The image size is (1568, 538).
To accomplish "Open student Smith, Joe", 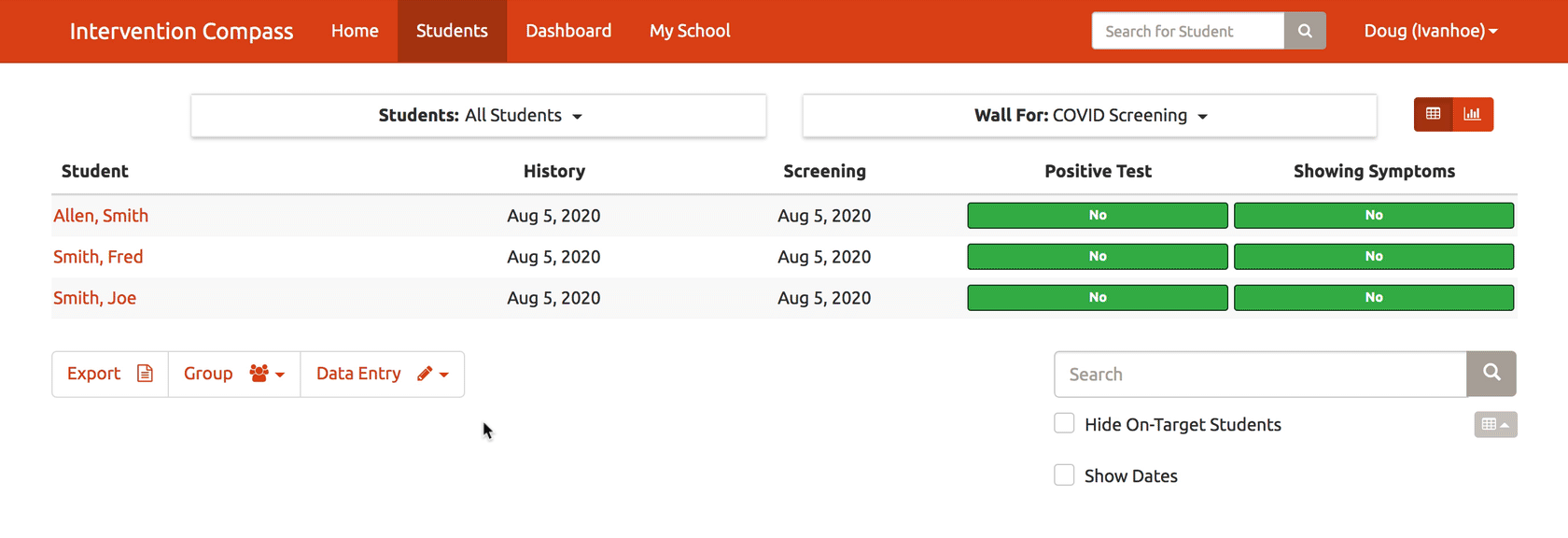I will 94,298.
